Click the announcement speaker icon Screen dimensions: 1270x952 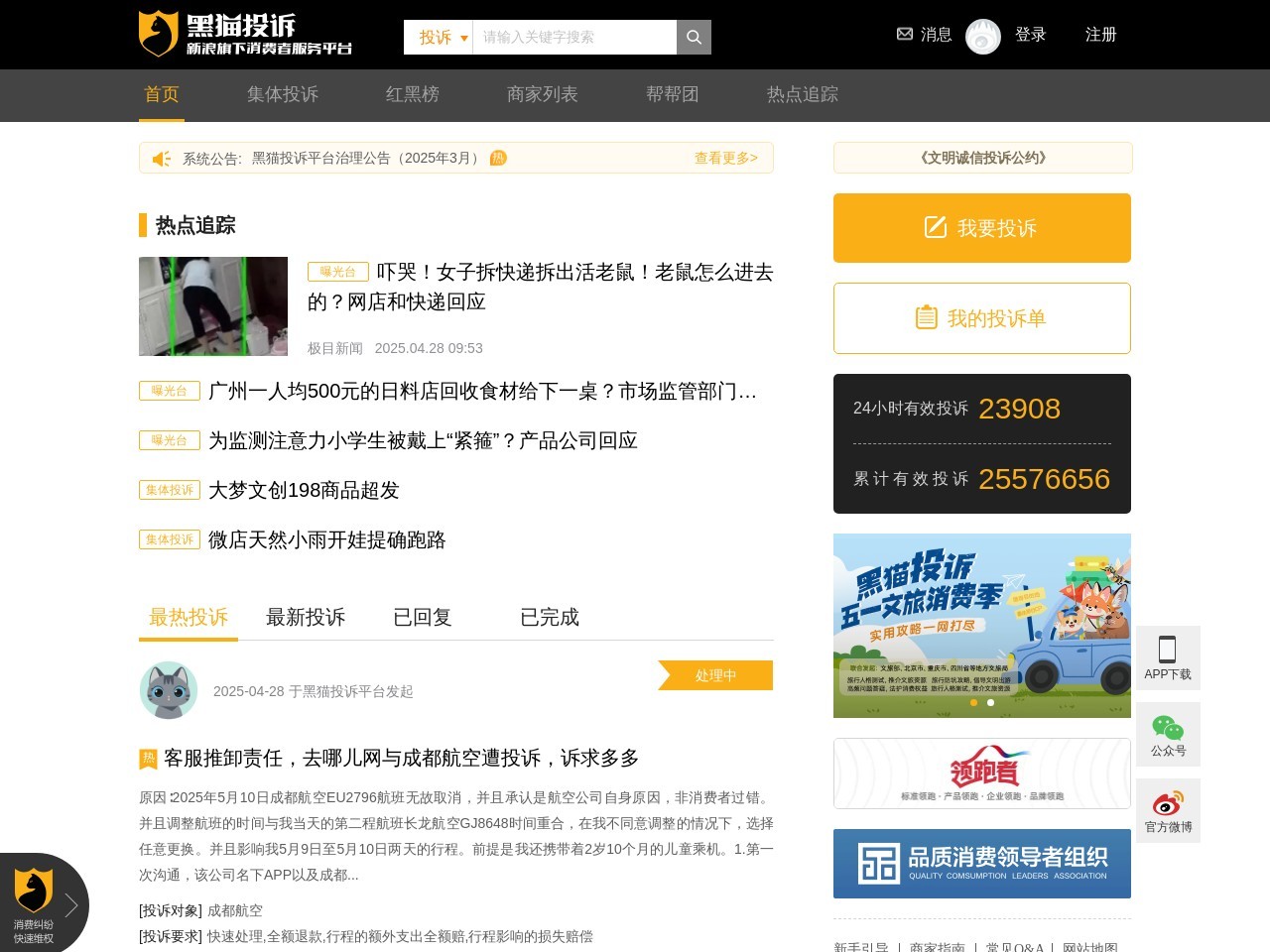click(x=162, y=159)
